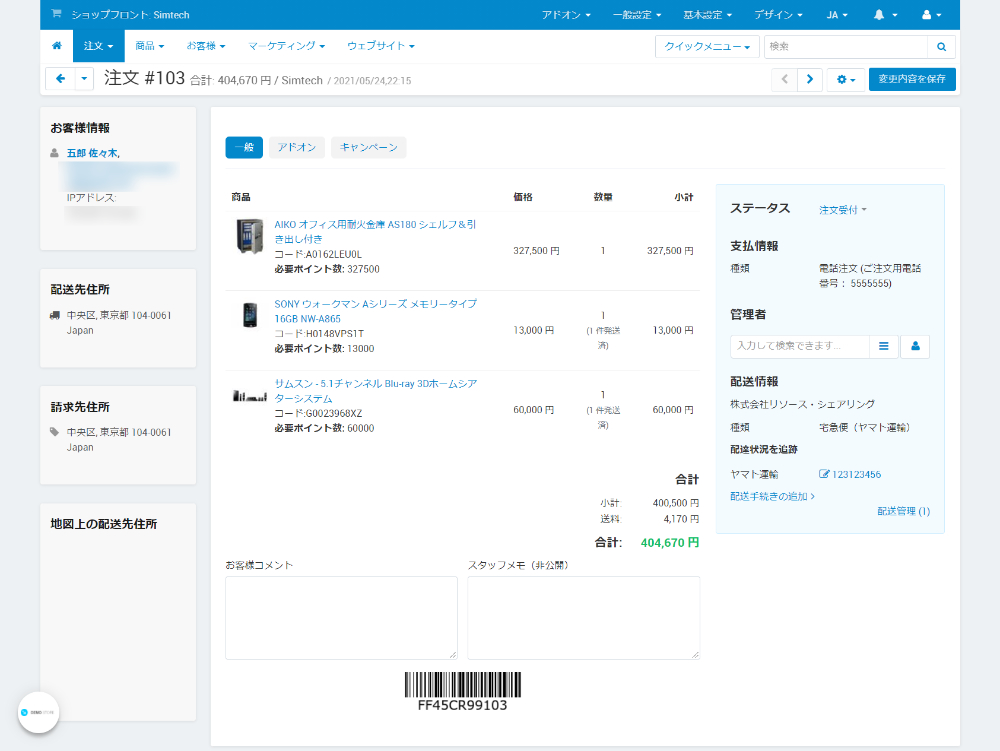Click the Samsung home theater thumbnail
The image size is (1000, 751).
(250, 396)
